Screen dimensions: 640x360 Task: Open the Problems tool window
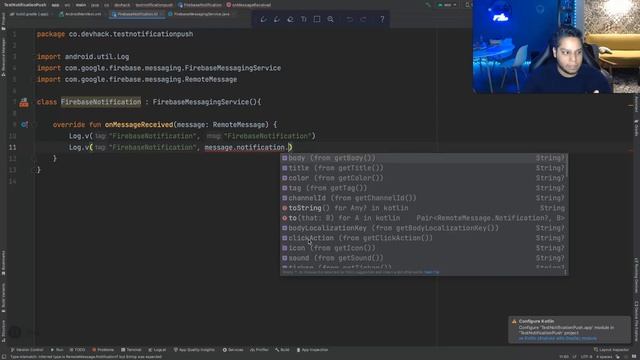(103, 350)
